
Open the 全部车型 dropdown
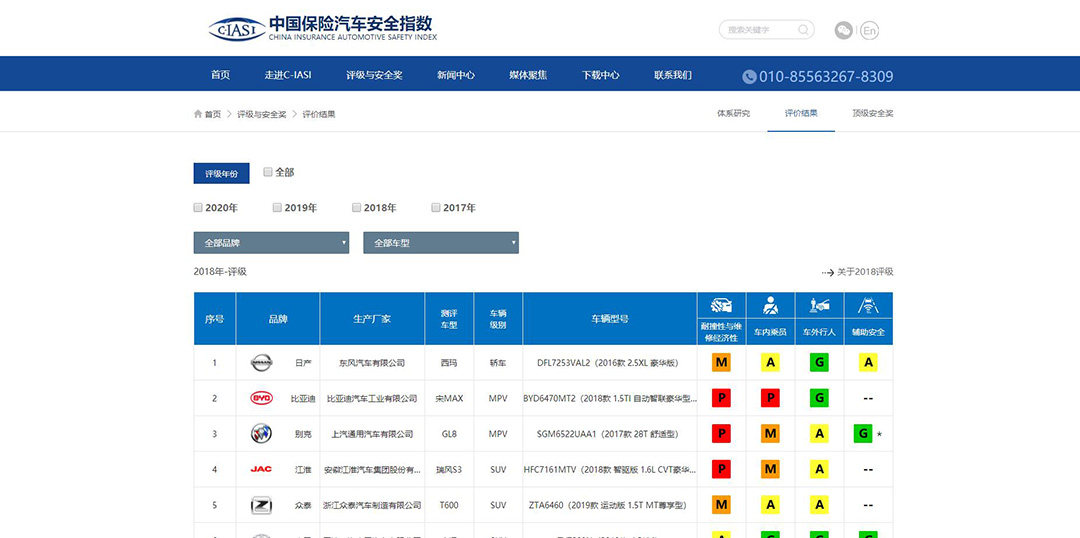[440, 243]
